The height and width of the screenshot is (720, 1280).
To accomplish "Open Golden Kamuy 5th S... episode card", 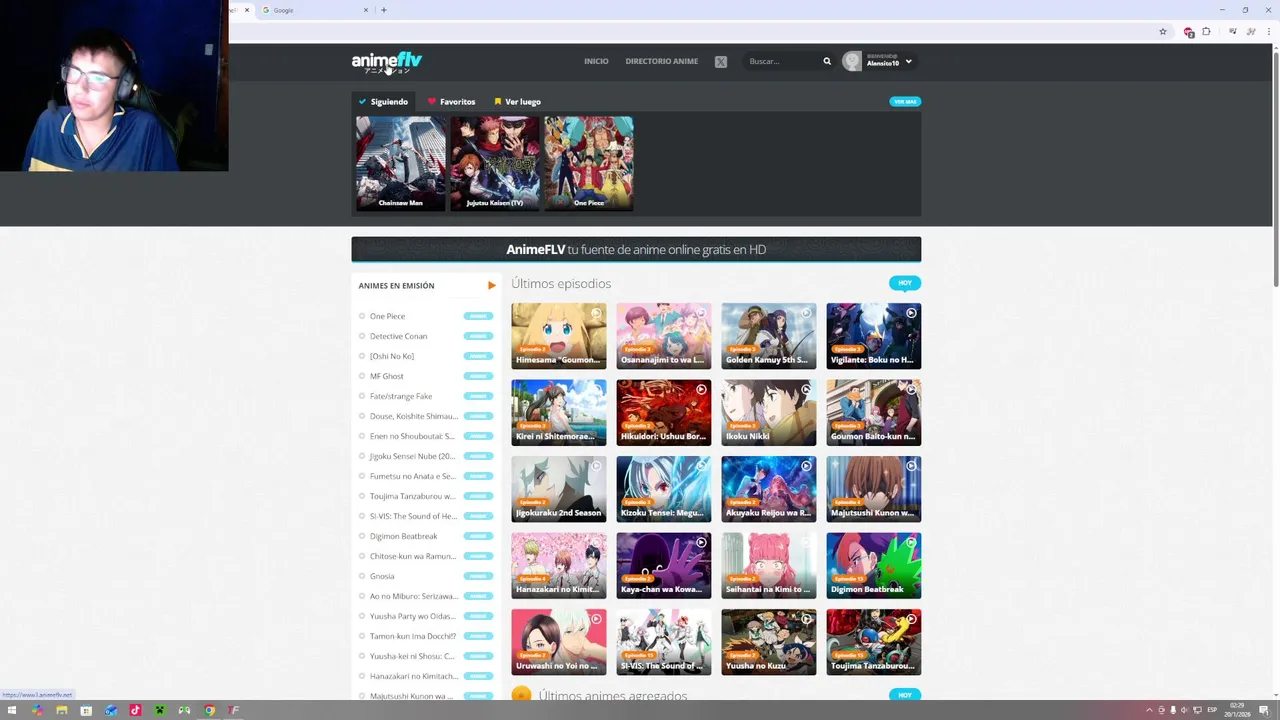I will 769,336.
